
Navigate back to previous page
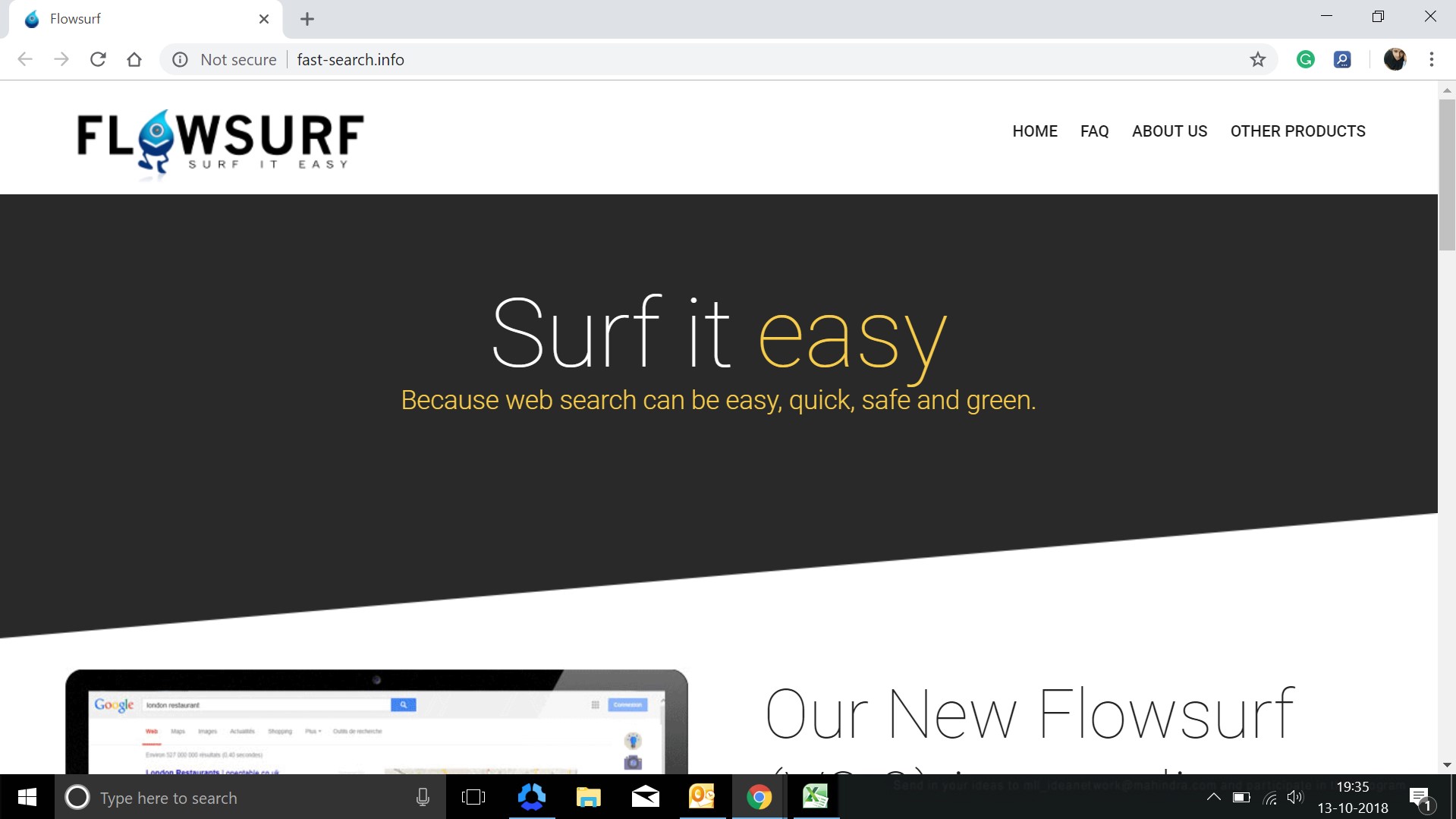(25, 59)
